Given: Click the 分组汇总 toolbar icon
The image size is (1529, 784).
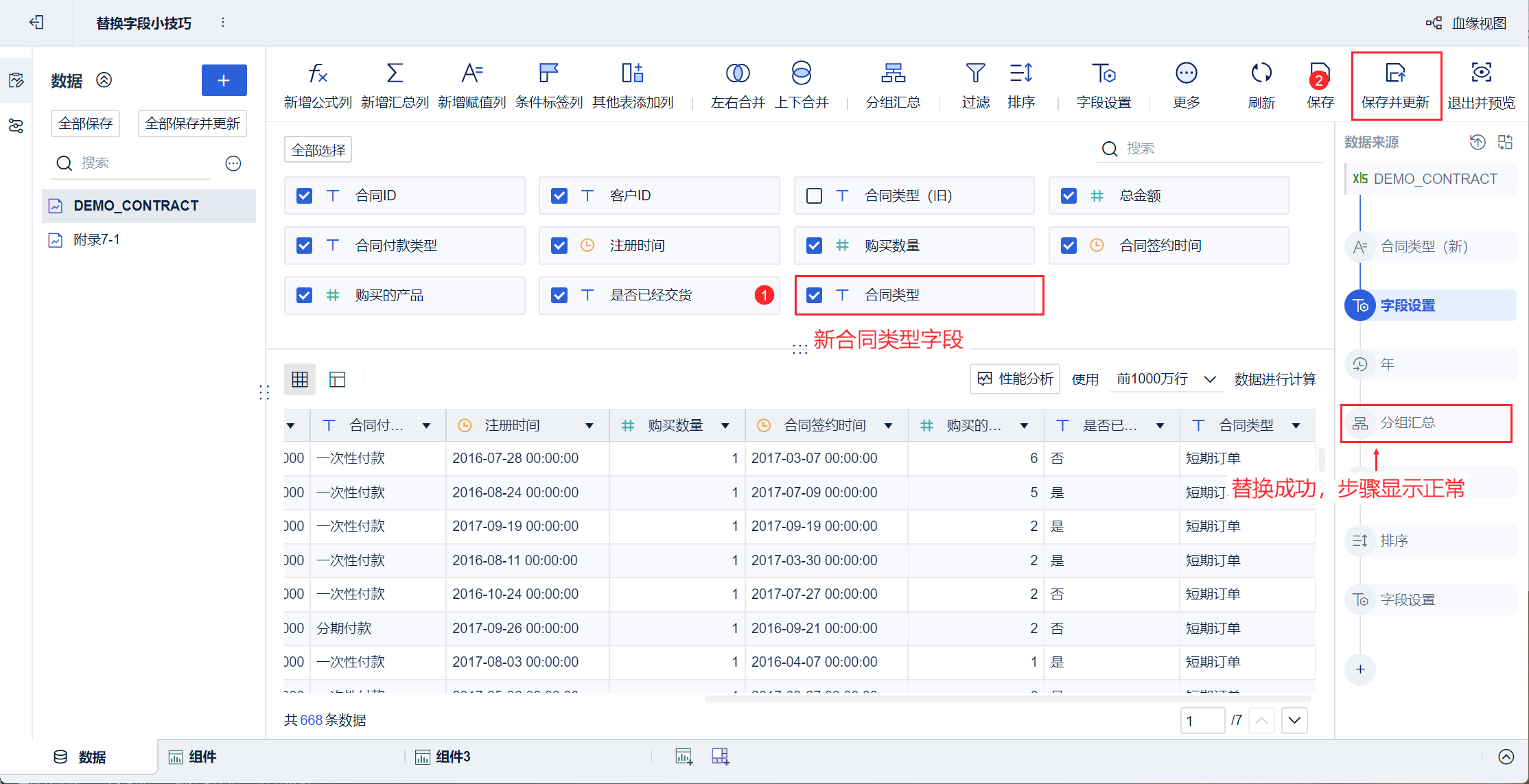Looking at the screenshot, I should [893, 73].
